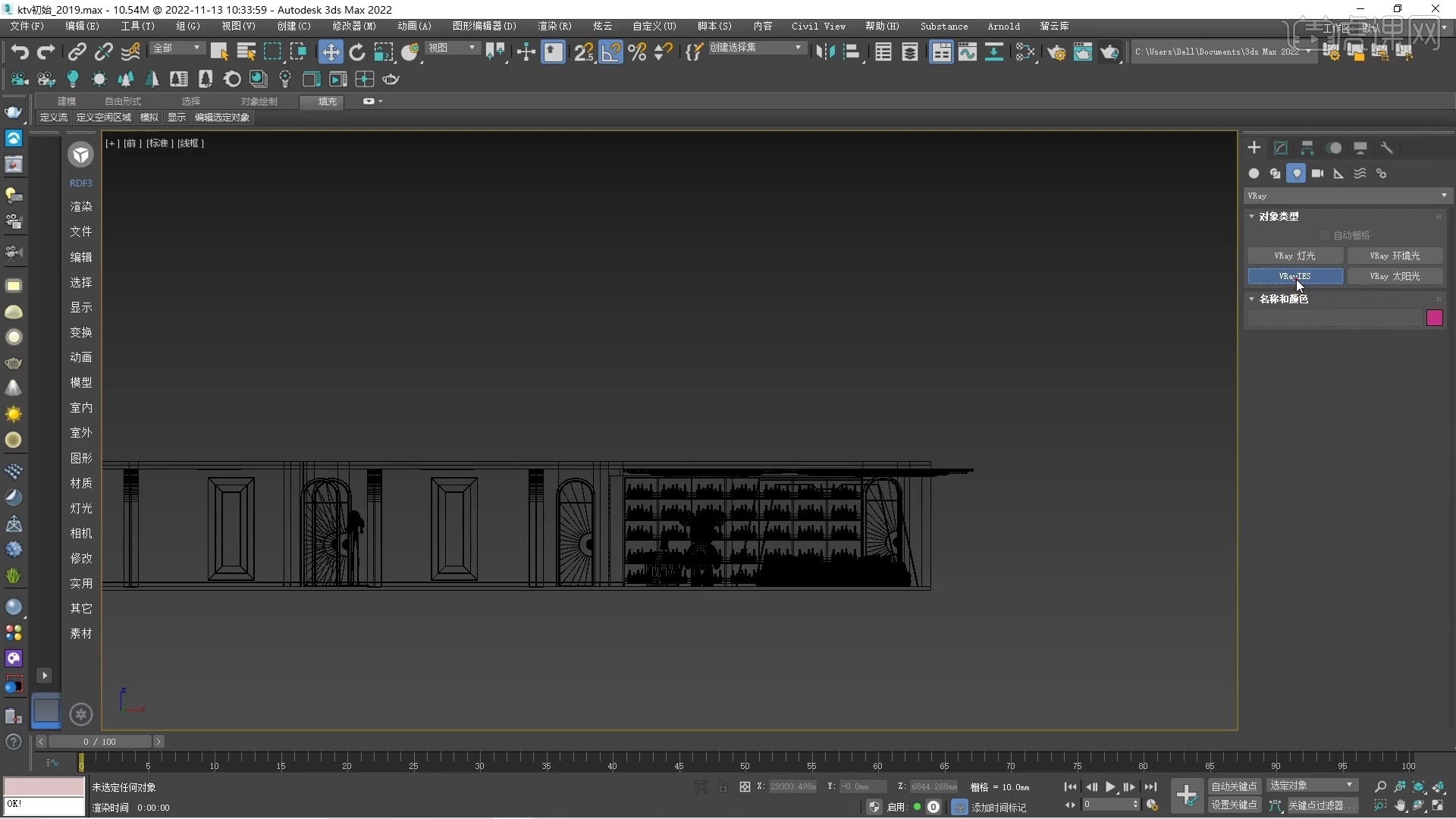Screen dimensions: 1456x819
Task: Go to the start frame
Action: pyautogui.click(x=1070, y=787)
